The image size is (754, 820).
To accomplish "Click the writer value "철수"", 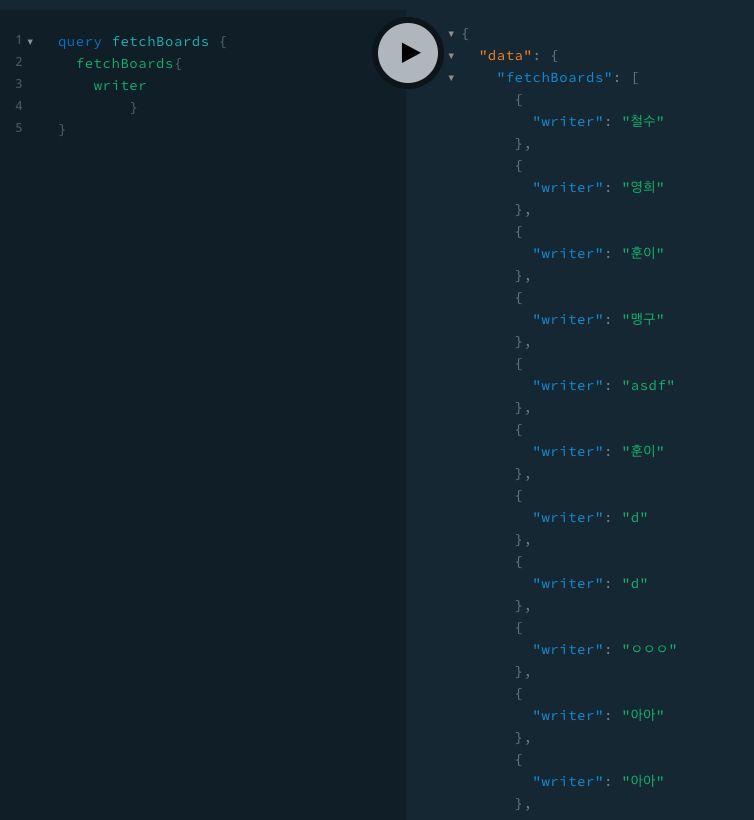I will click(643, 122).
